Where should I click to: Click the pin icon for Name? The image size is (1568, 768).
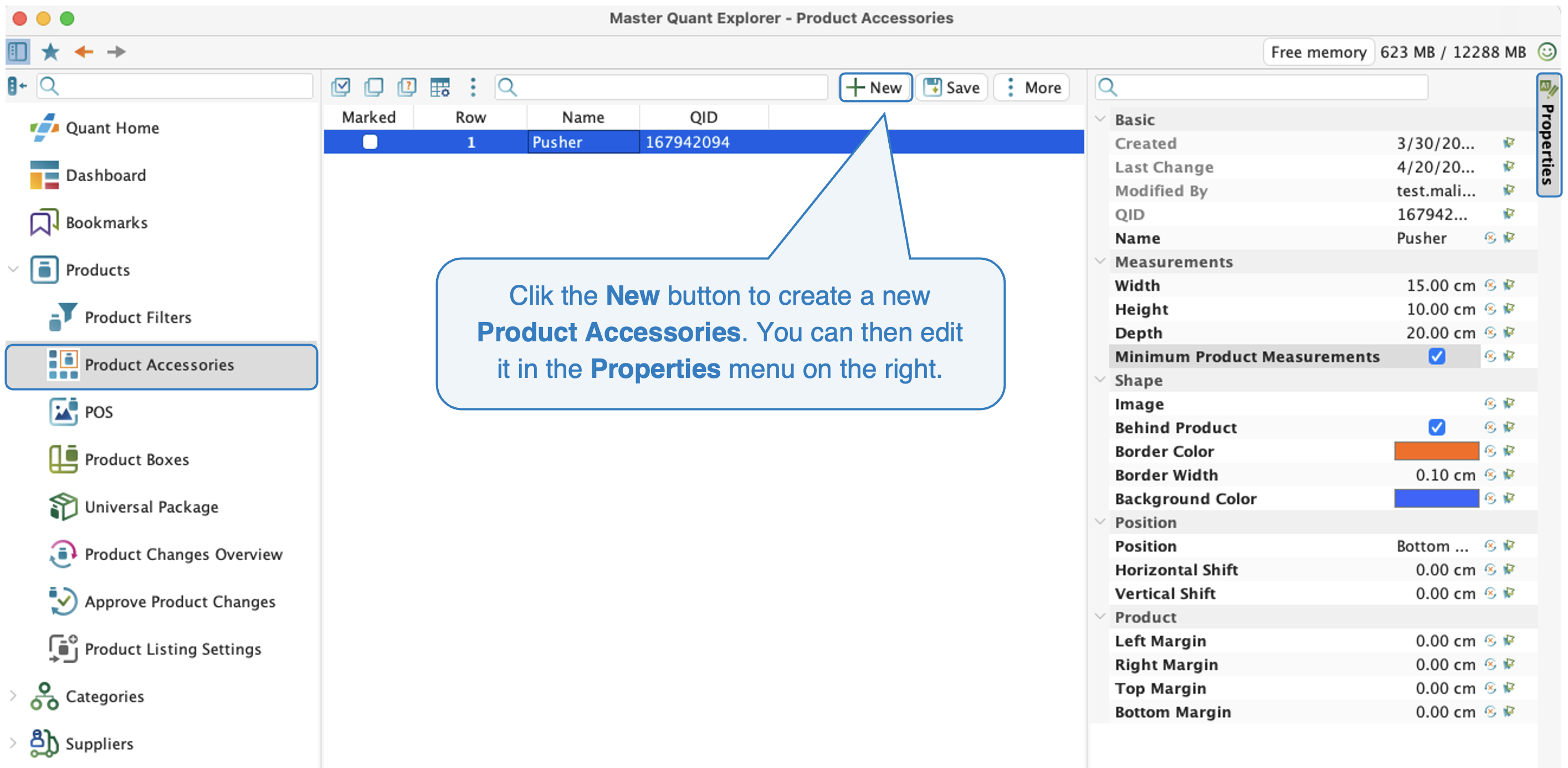click(1509, 237)
